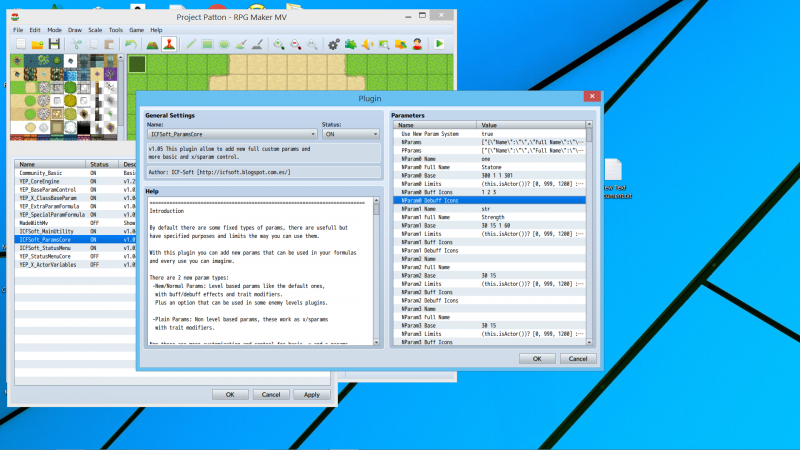Select the ICFSoft_MainUtility plugin row
Viewport: 800px width, 450px height.
(x=76, y=231)
